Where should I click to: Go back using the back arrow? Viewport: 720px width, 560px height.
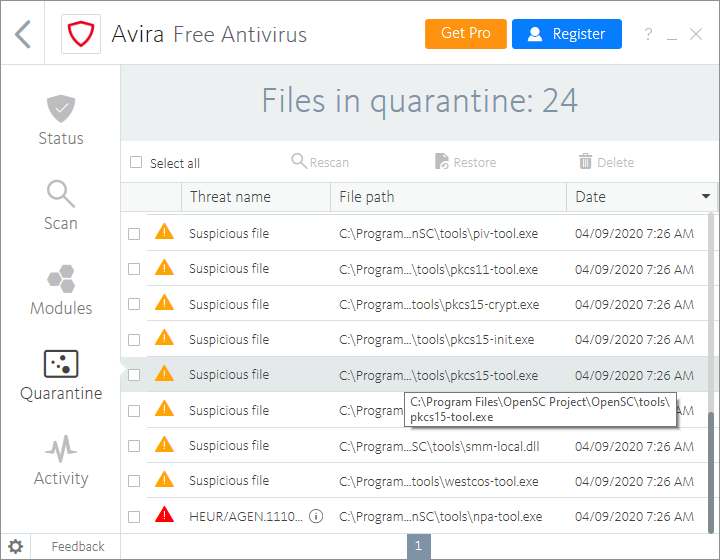(x=22, y=34)
